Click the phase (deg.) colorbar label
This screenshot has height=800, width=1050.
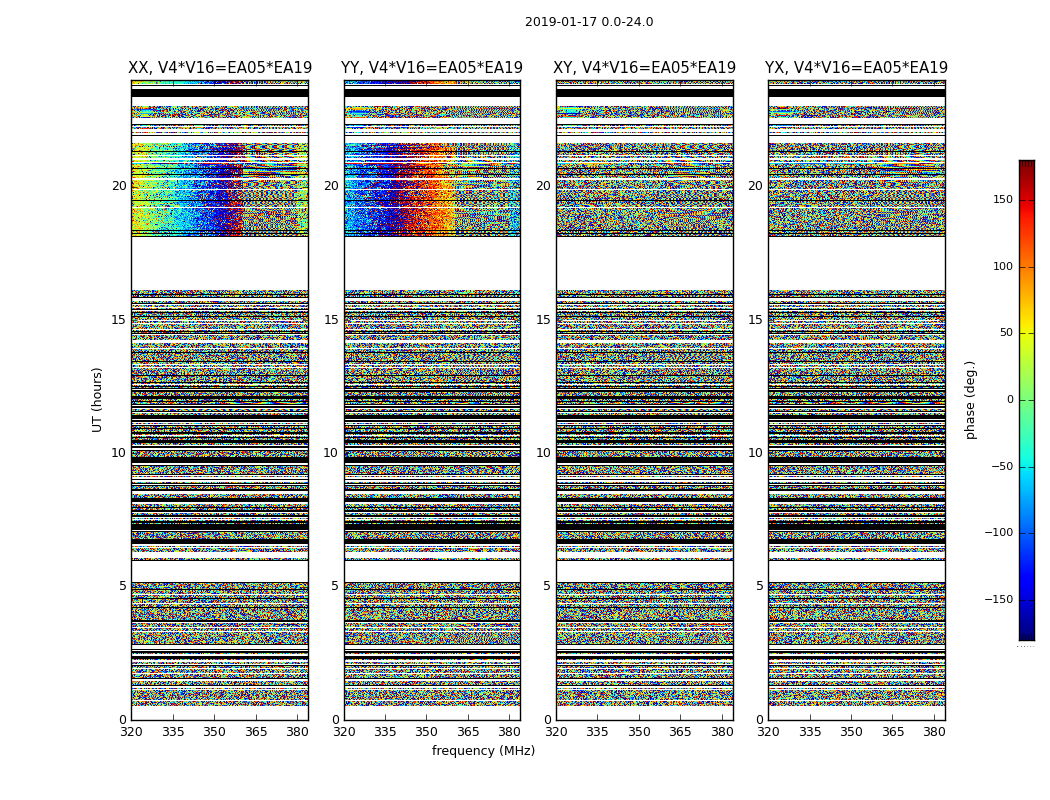(x=970, y=400)
